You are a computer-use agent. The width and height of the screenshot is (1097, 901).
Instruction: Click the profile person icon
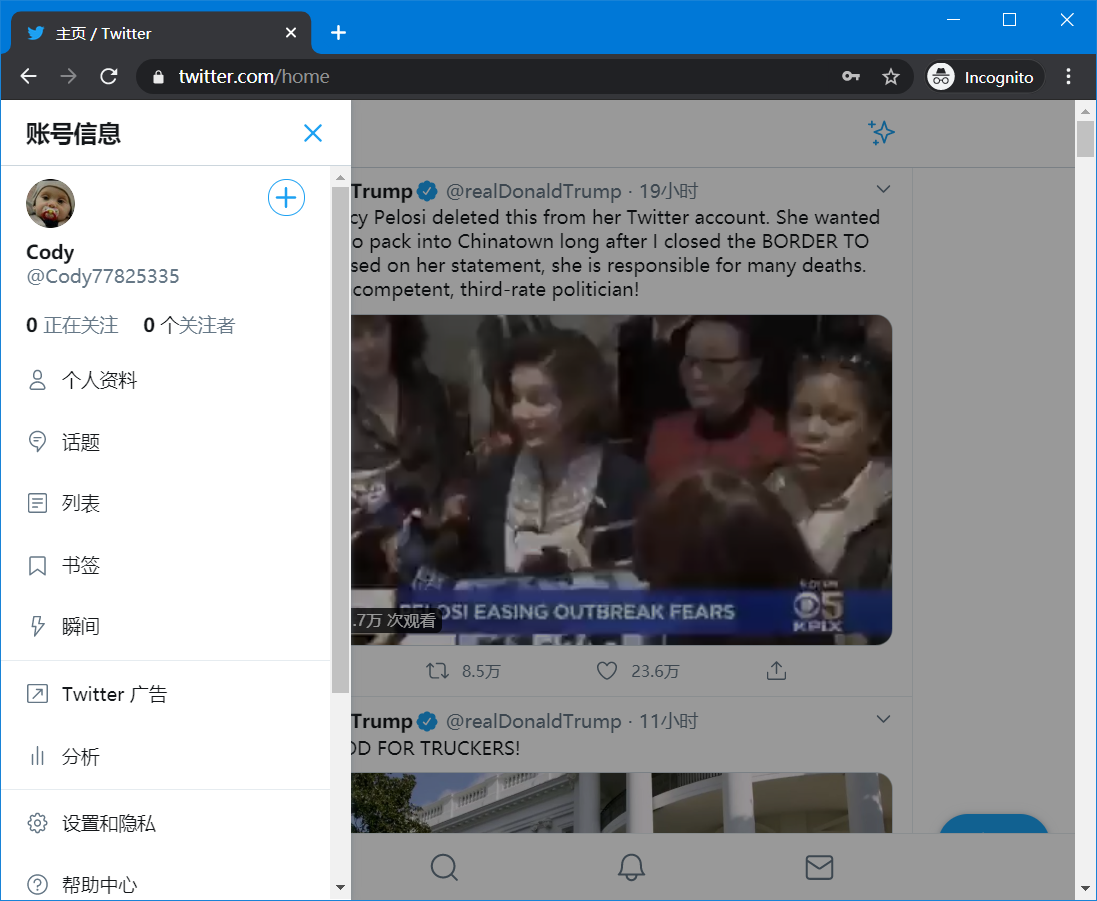coord(37,381)
